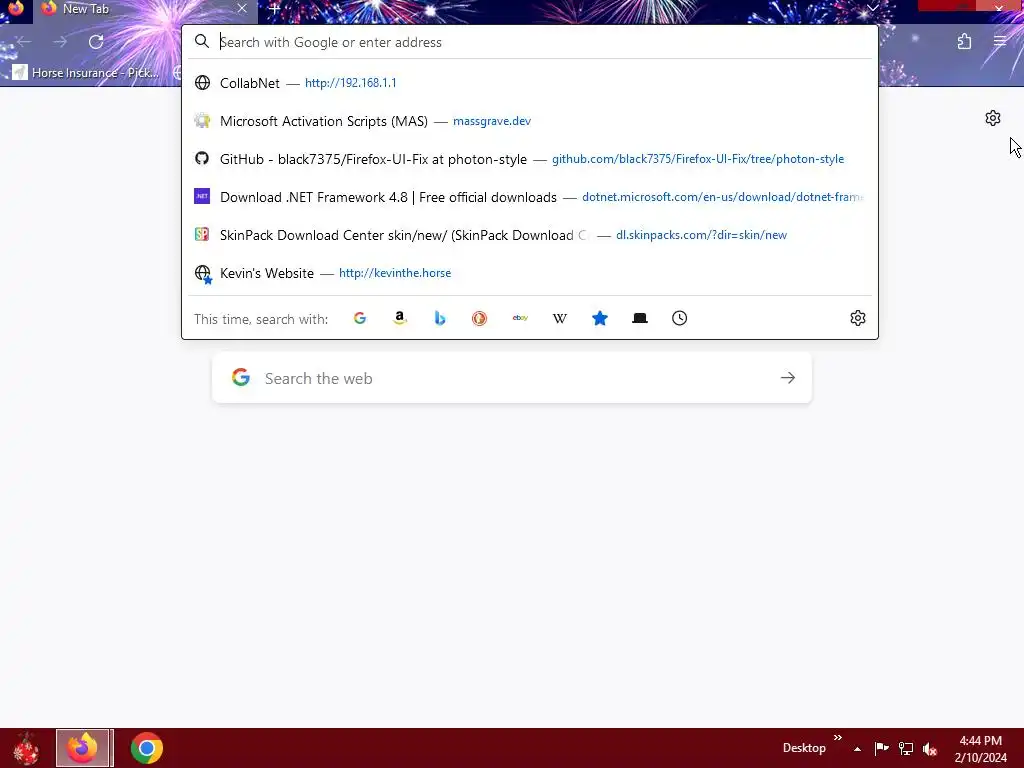
Task: Go back one page
Action: (x=24, y=42)
